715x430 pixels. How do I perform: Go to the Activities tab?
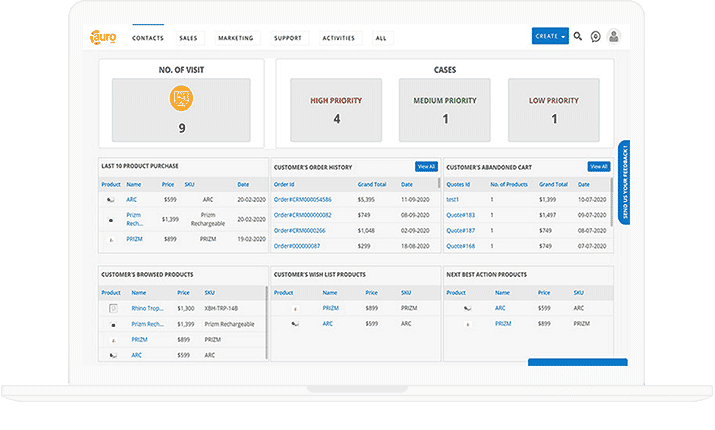(338, 38)
